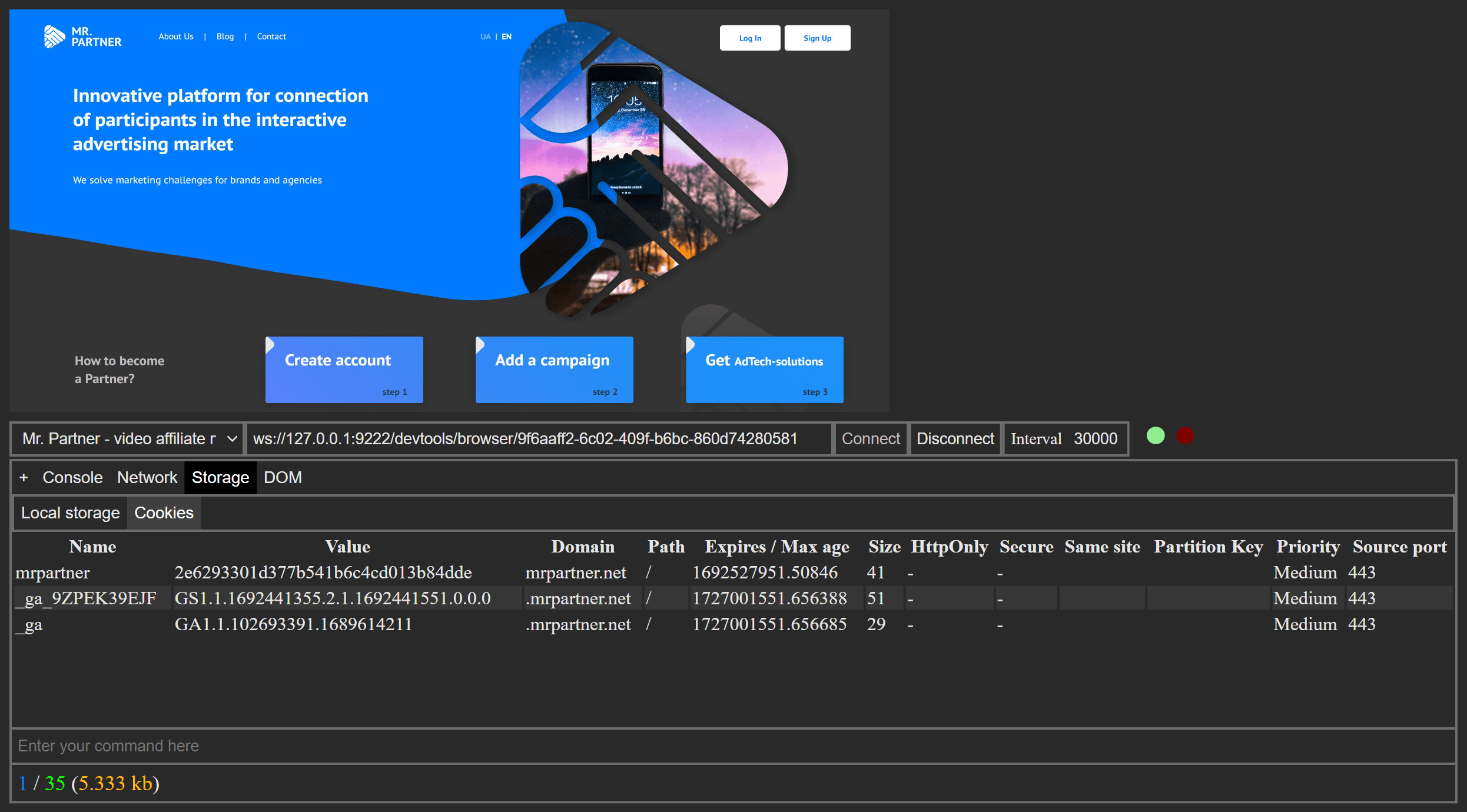Toggle the Cookies view in Storage
The width and height of the screenshot is (1467, 812).
pyautogui.click(x=164, y=513)
